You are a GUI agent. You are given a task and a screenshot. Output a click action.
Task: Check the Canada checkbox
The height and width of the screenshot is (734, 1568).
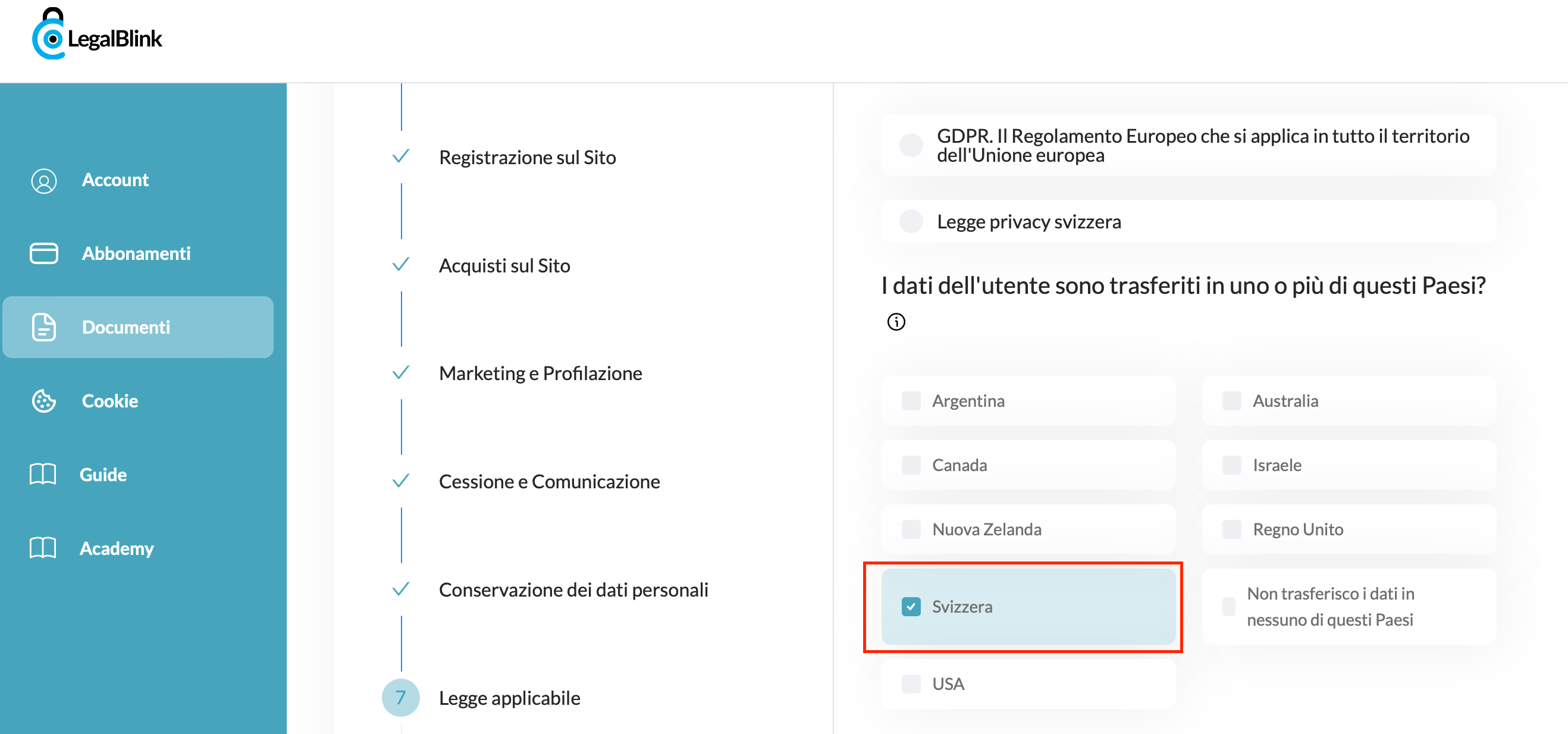click(911, 465)
